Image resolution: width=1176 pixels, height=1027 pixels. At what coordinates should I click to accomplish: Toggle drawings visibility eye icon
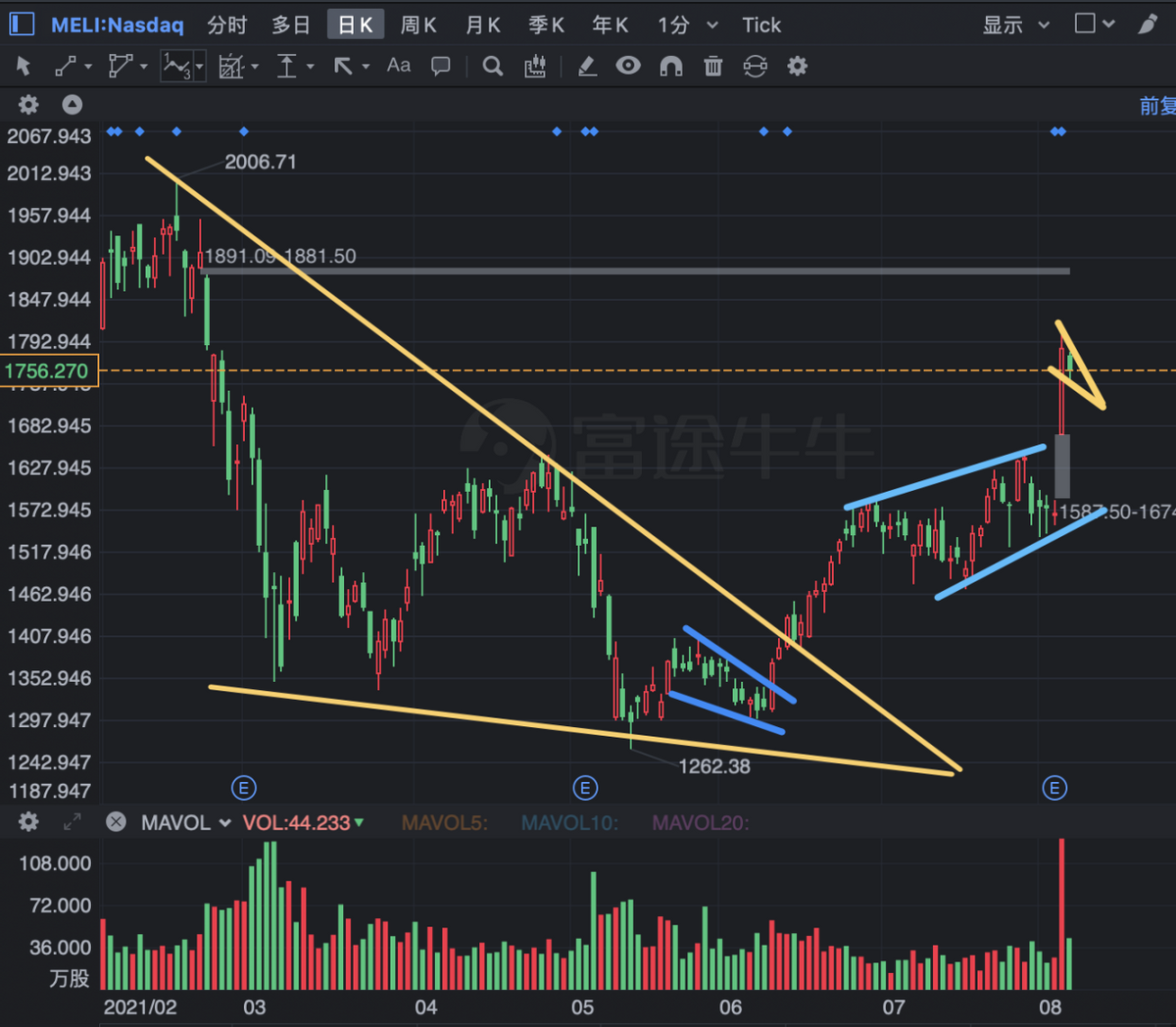(x=628, y=65)
